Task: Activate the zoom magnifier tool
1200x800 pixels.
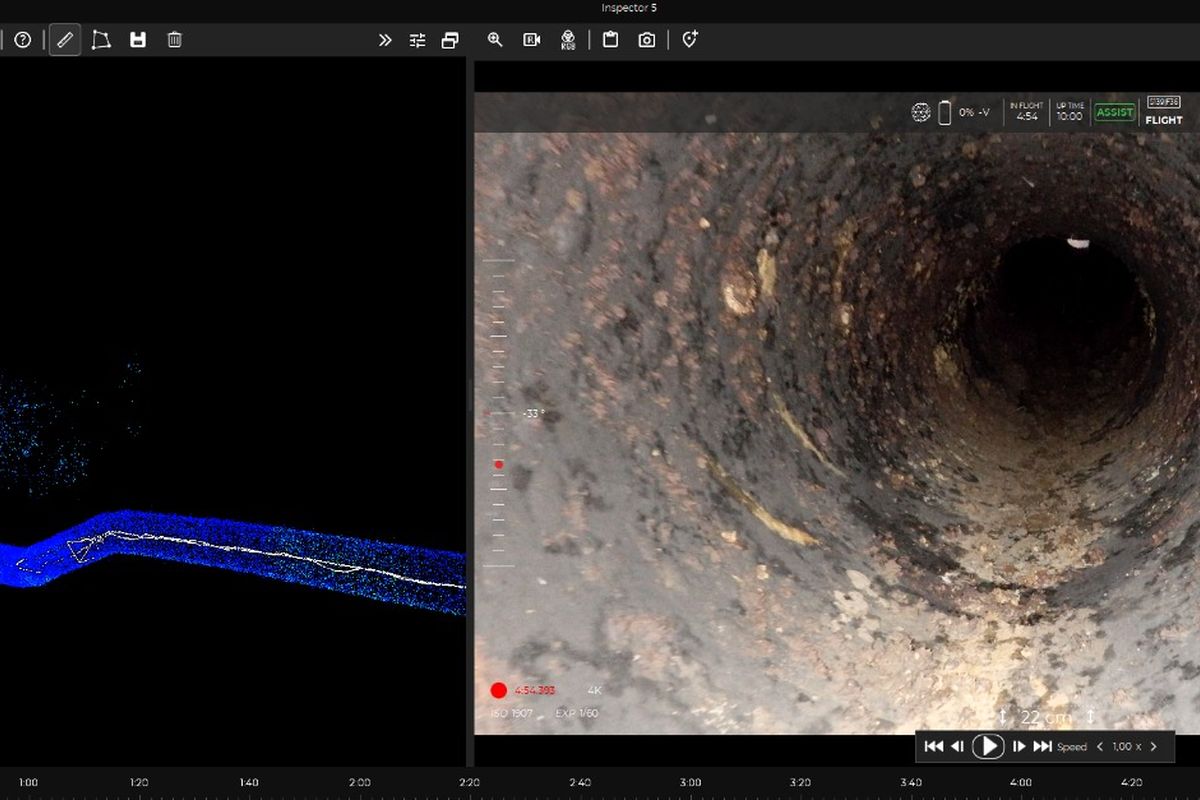Action: pos(495,40)
